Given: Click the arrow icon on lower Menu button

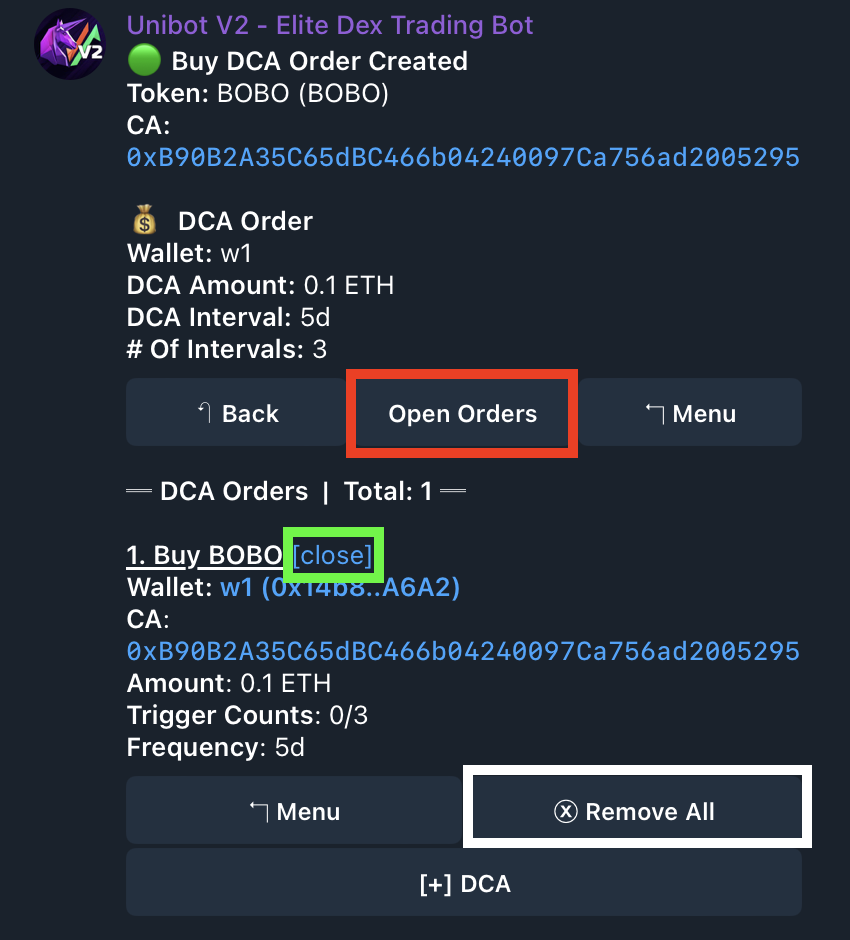Looking at the screenshot, I should [x=259, y=812].
